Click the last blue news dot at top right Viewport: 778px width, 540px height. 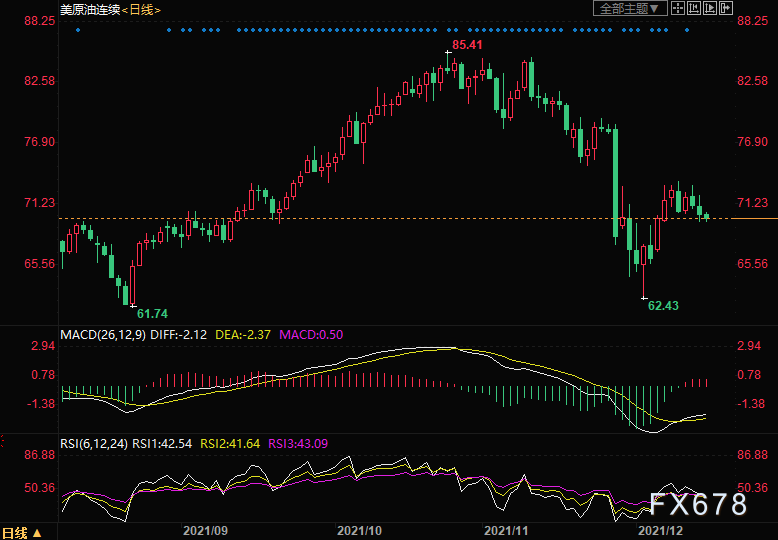(687, 30)
